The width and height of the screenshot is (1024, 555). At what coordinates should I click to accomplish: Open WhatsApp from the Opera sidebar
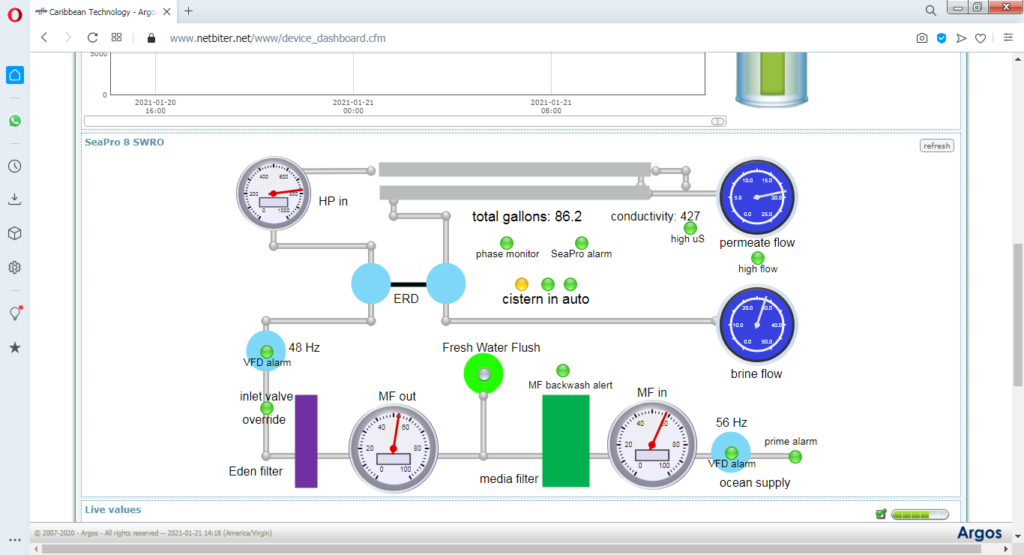pos(15,121)
